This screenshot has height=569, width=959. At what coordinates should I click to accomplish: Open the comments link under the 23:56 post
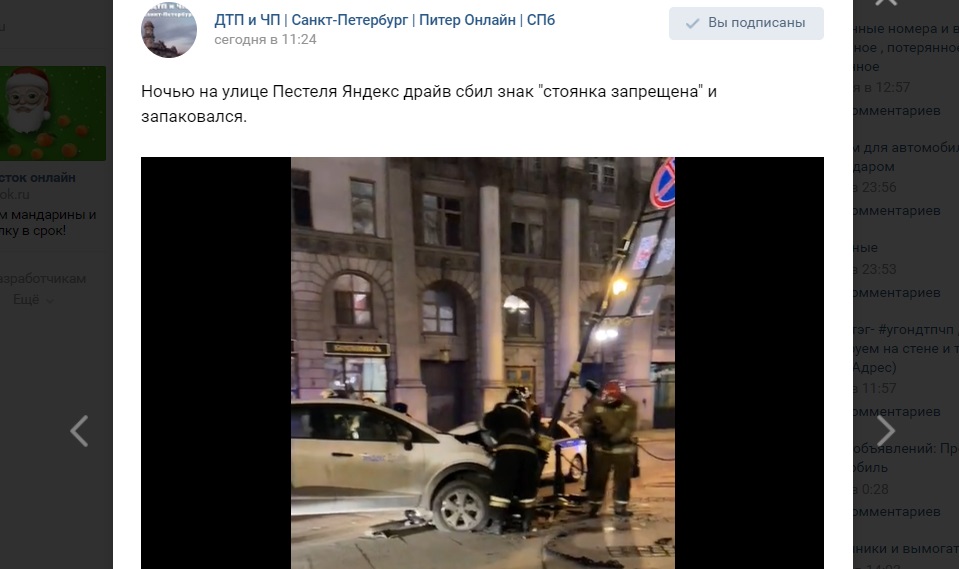(x=897, y=210)
